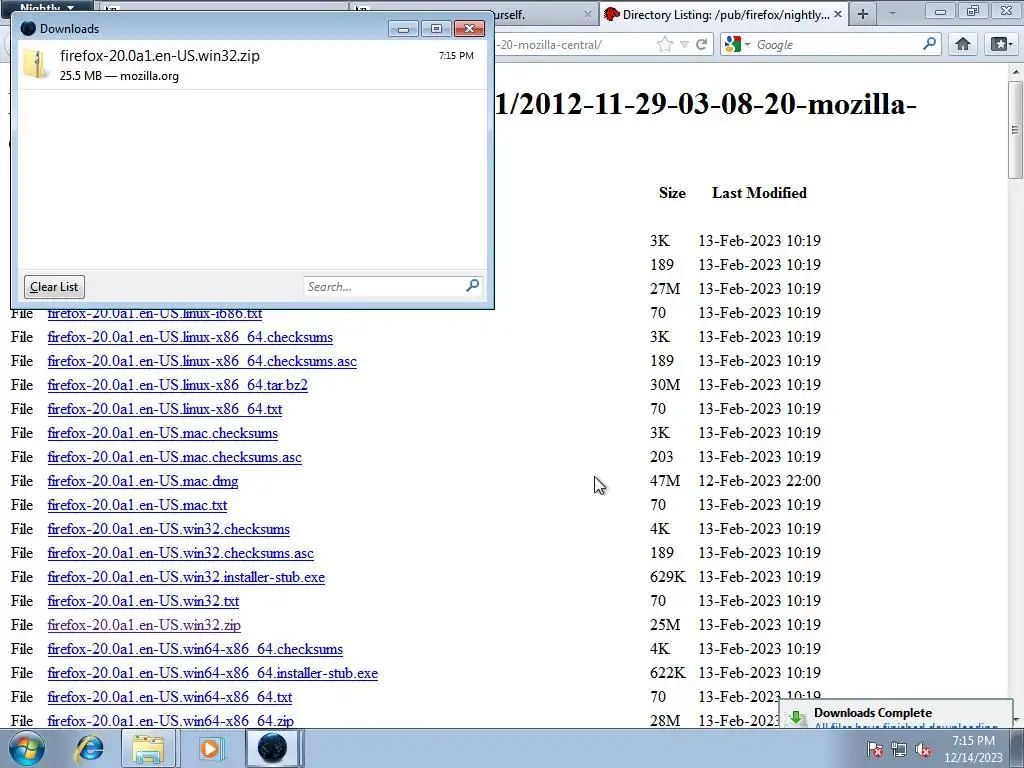Click the search magnifier in Downloads window

[x=472, y=285]
